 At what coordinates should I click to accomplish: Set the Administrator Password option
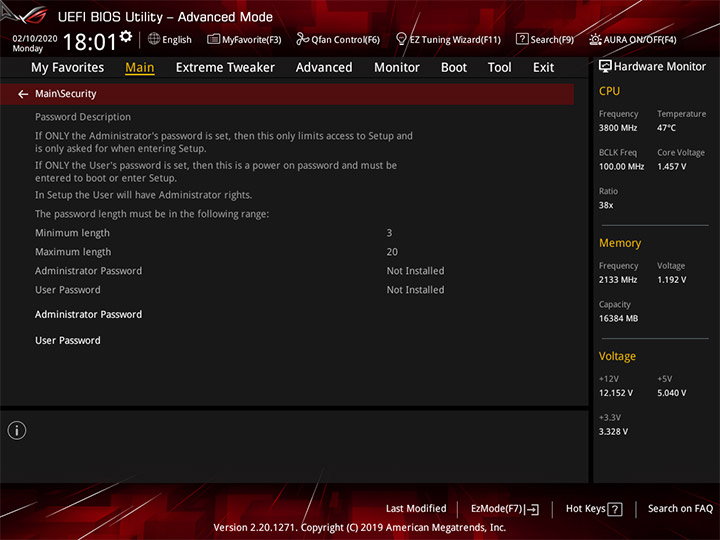point(88,315)
